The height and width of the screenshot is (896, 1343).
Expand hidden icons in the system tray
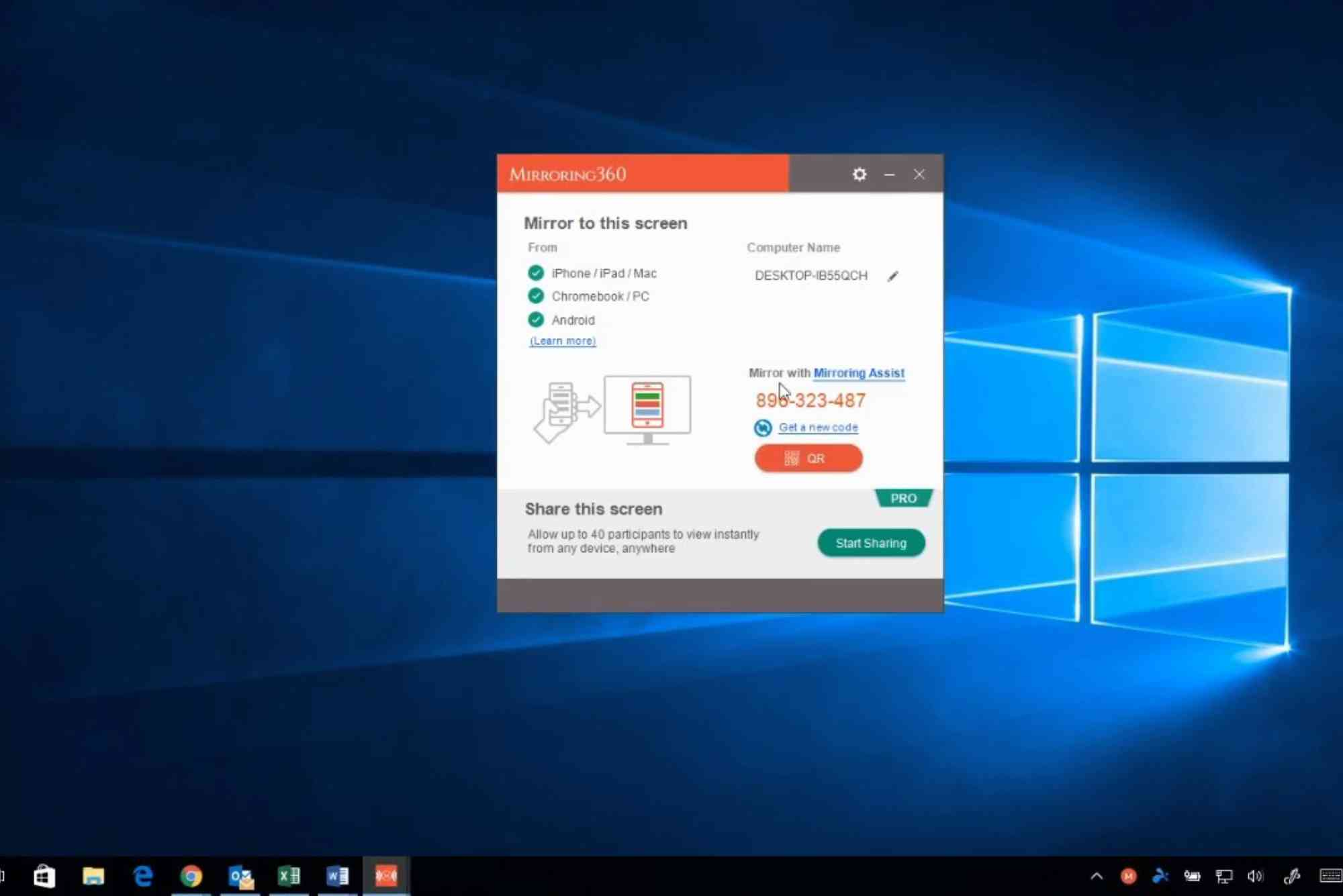1096,875
